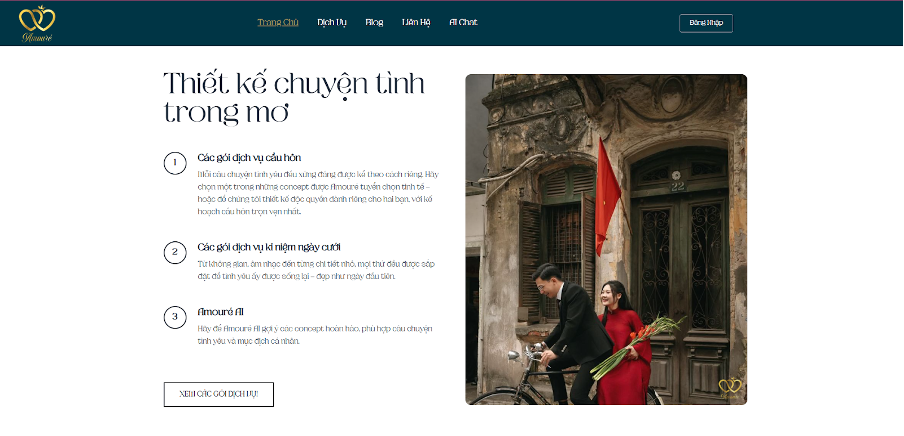The image size is (904, 436).
Task: Click the Đăng Nhập login button
Action: pyautogui.click(x=706, y=23)
